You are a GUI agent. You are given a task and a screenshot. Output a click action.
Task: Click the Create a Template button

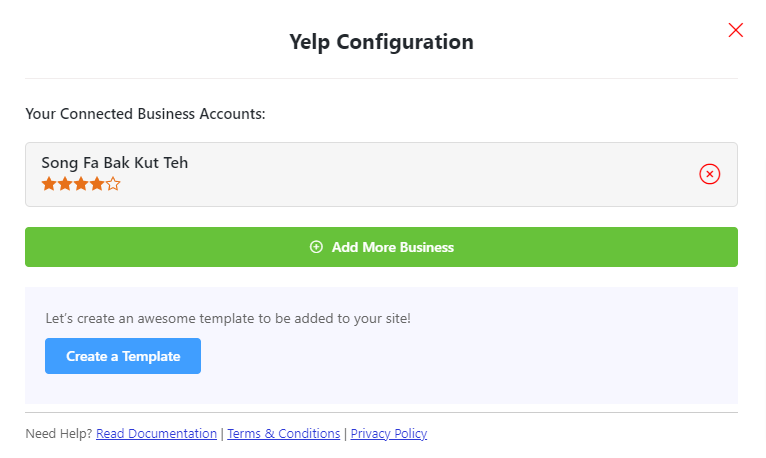(123, 356)
